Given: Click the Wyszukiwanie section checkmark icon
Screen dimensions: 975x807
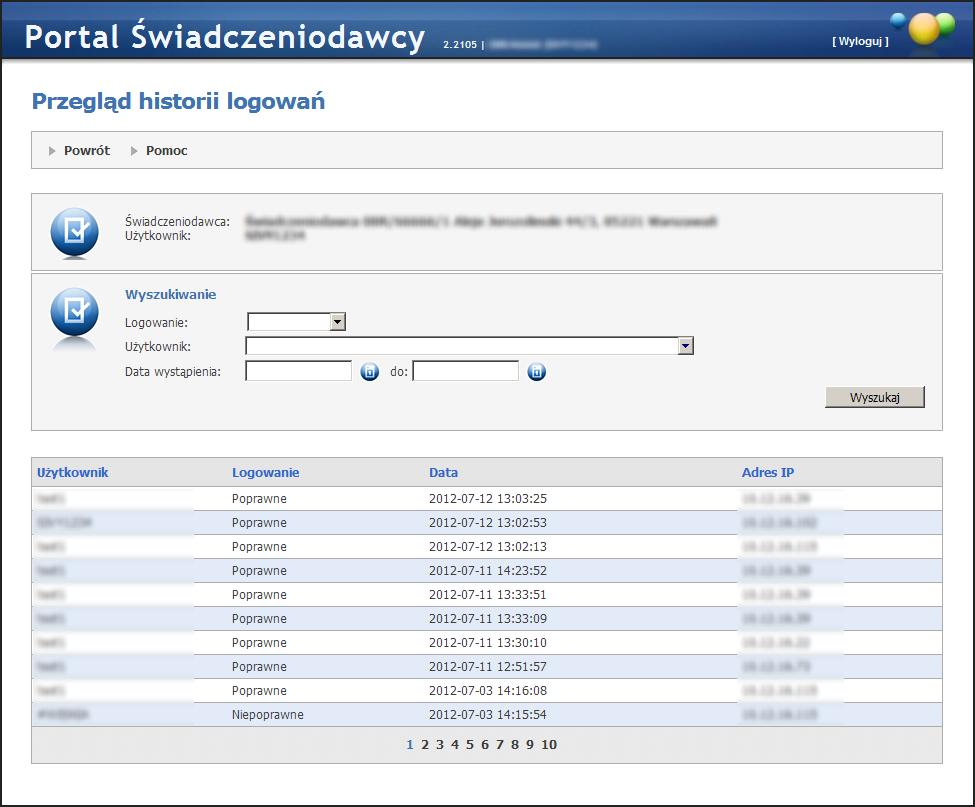Looking at the screenshot, I should [x=75, y=312].
